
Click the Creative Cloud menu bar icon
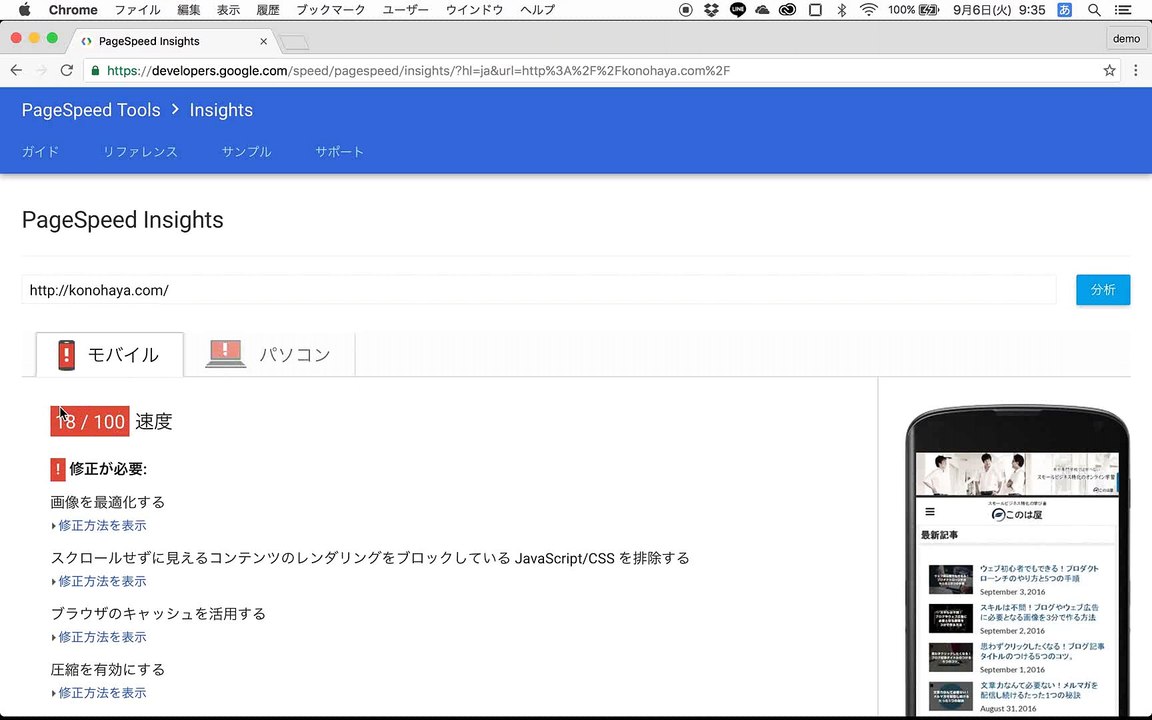[788, 10]
